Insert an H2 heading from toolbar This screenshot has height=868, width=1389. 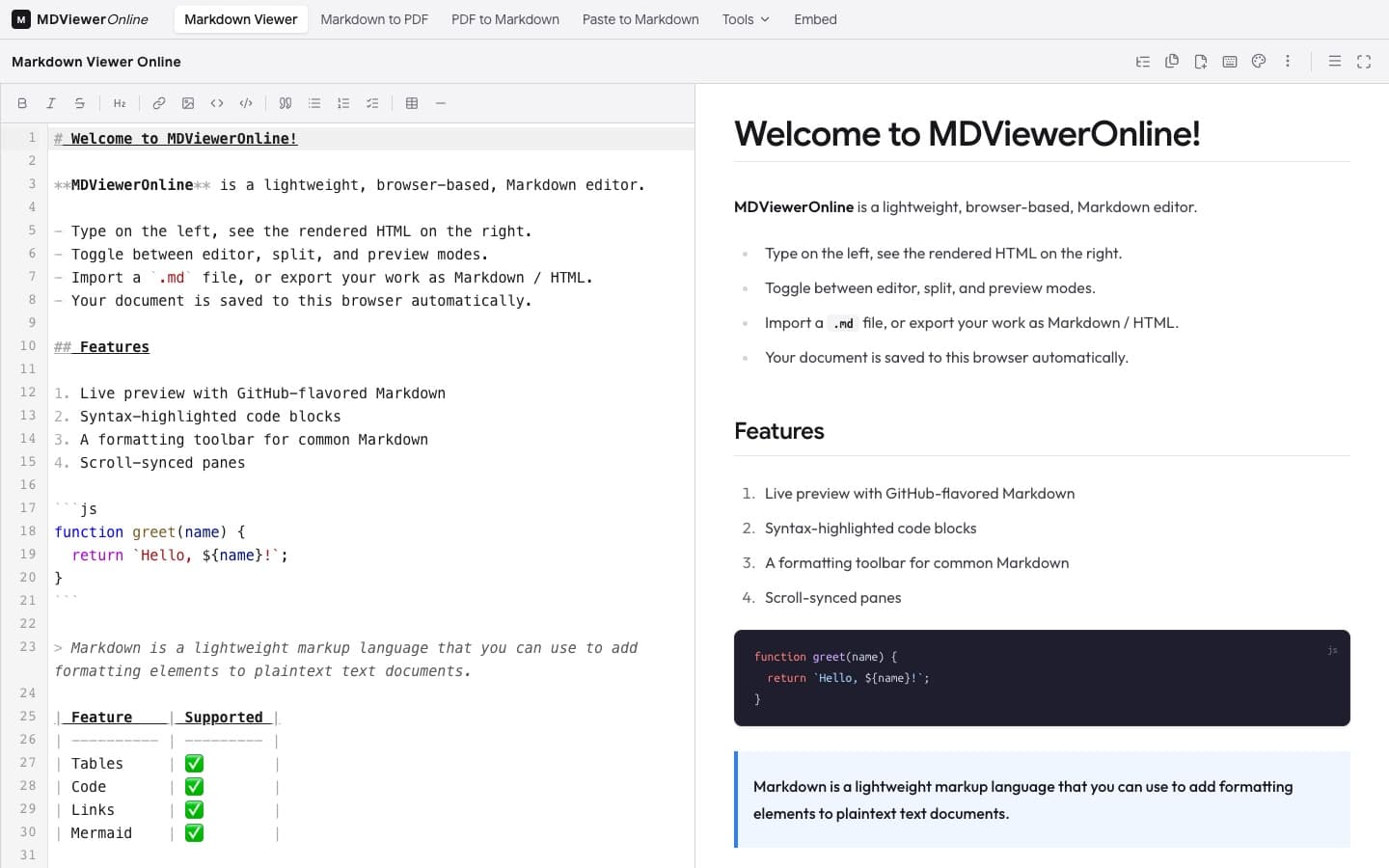pos(120,103)
